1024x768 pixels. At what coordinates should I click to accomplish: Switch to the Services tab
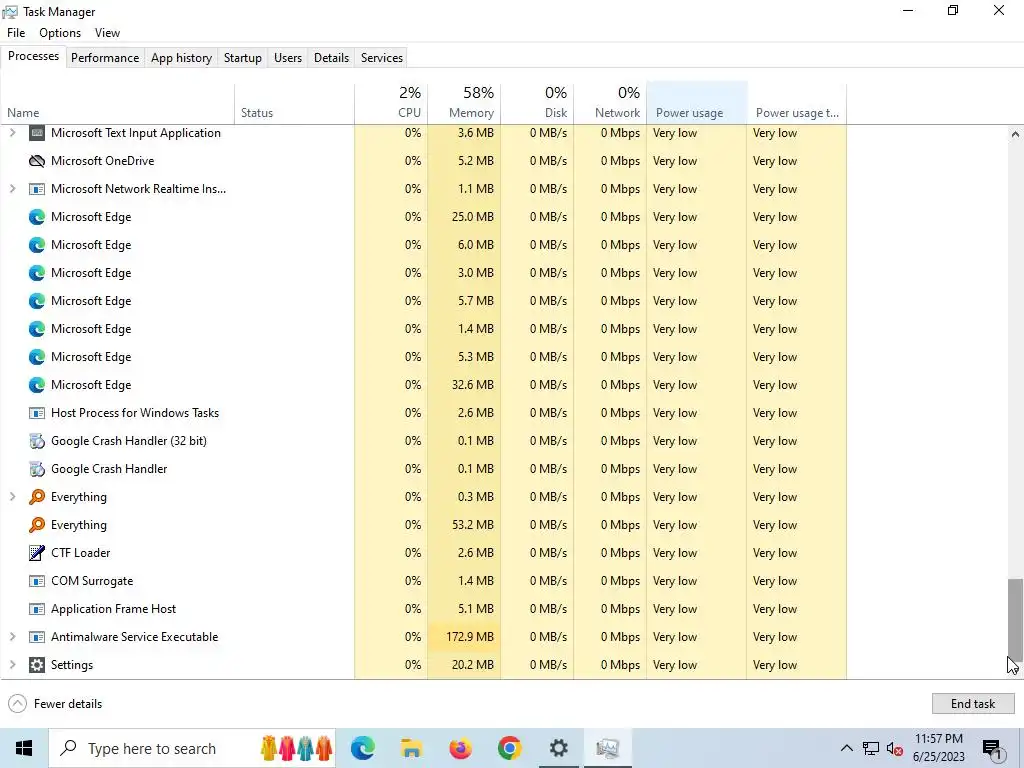click(x=382, y=57)
